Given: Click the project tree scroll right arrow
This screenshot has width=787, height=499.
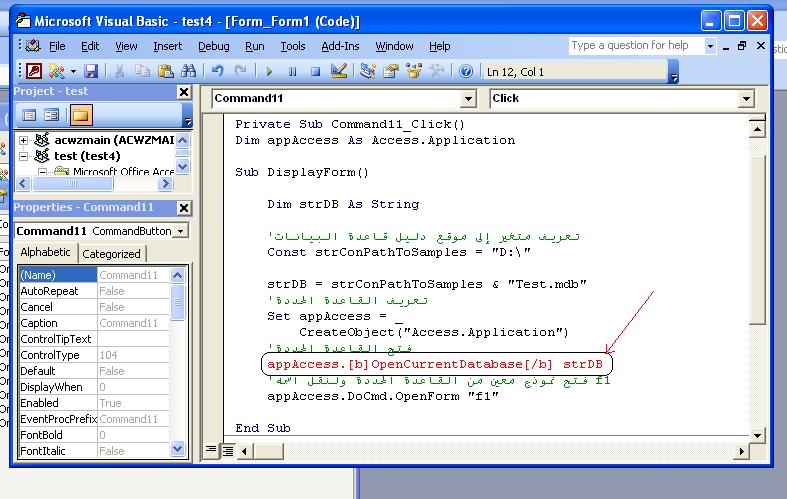Looking at the screenshot, I should click(x=165, y=184).
